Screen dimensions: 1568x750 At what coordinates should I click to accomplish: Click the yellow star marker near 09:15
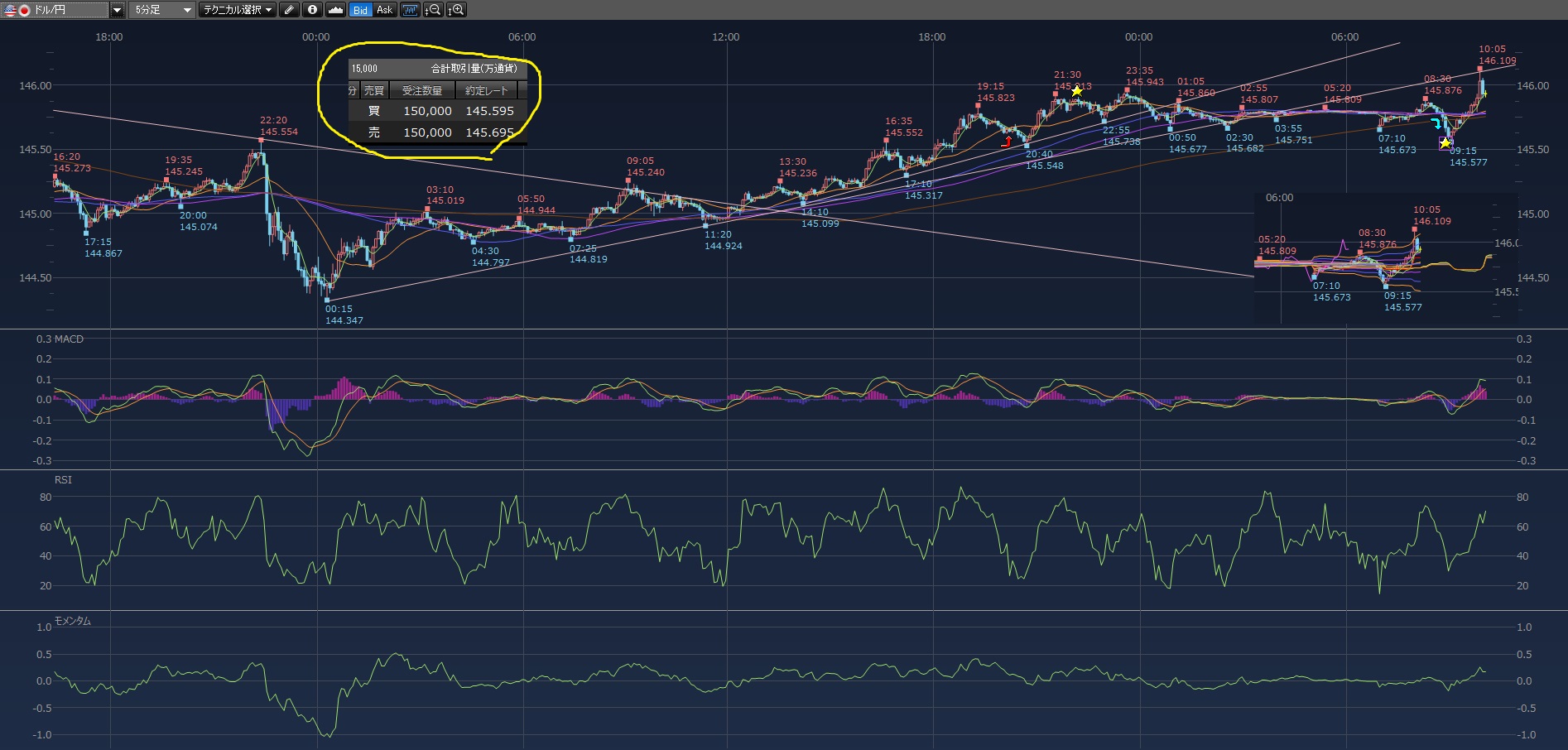tap(1445, 143)
